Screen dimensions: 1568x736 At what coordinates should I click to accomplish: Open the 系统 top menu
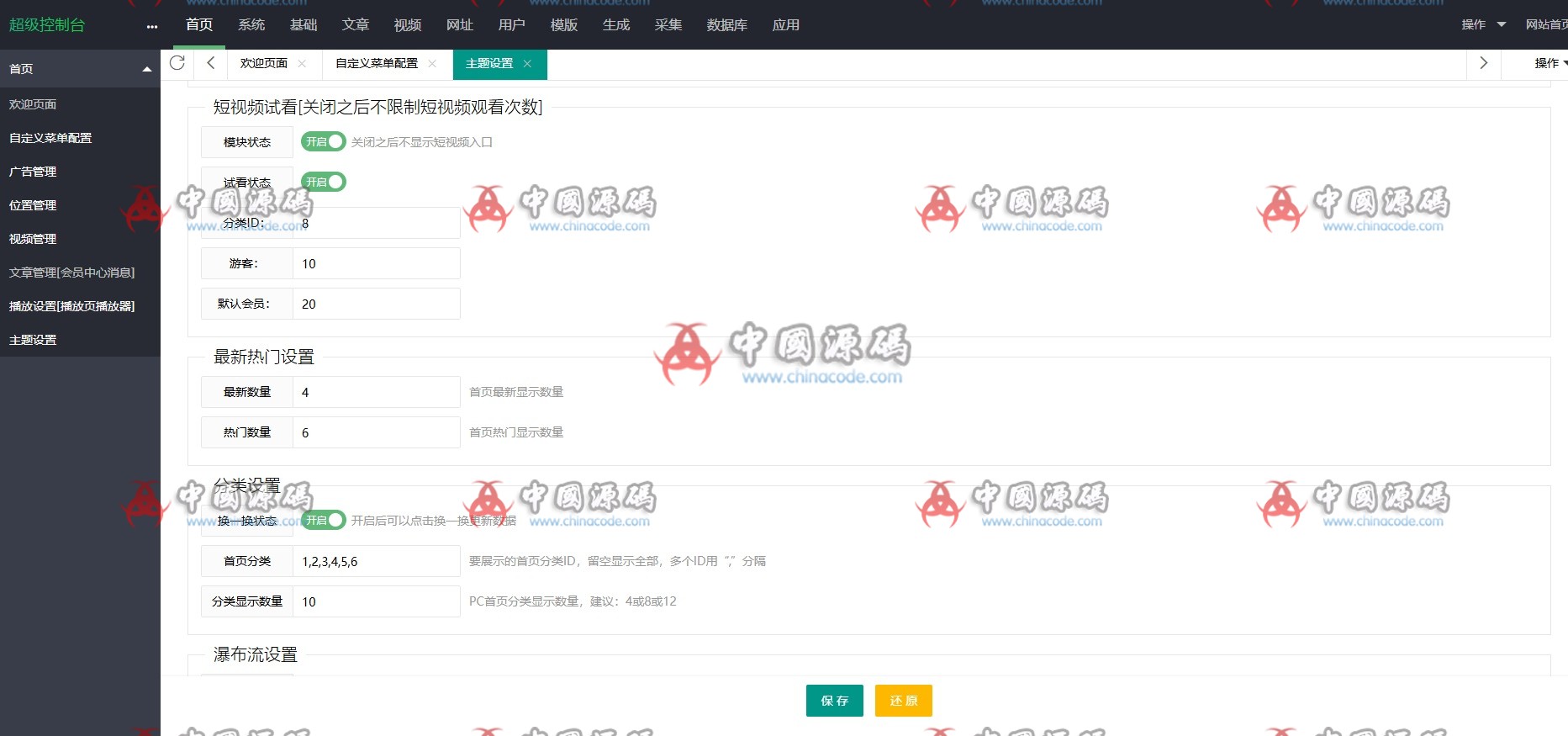pyautogui.click(x=251, y=24)
